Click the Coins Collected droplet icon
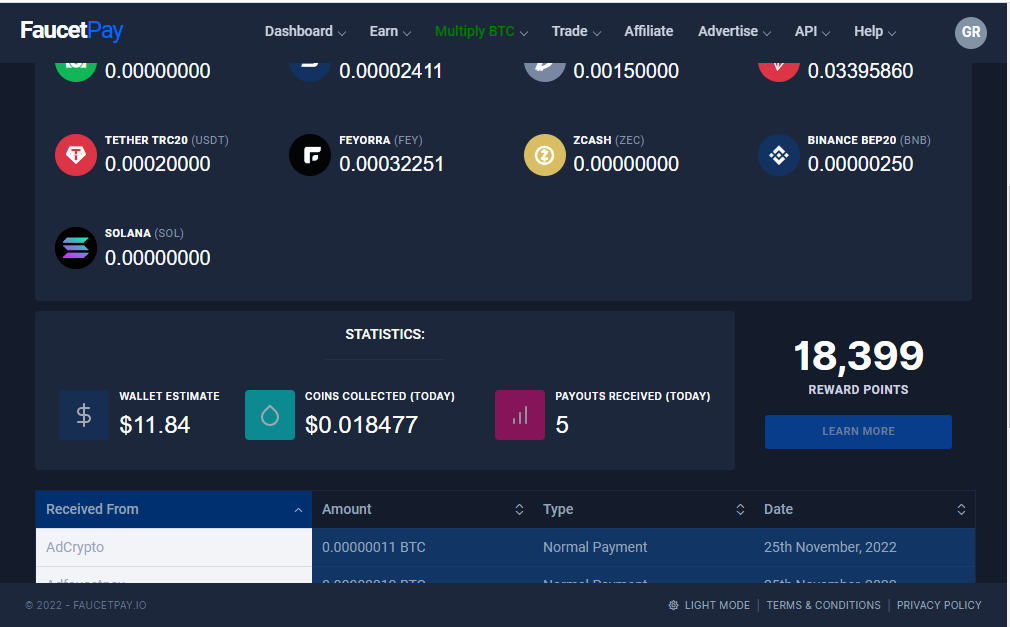 pyautogui.click(x=270, y=415)
